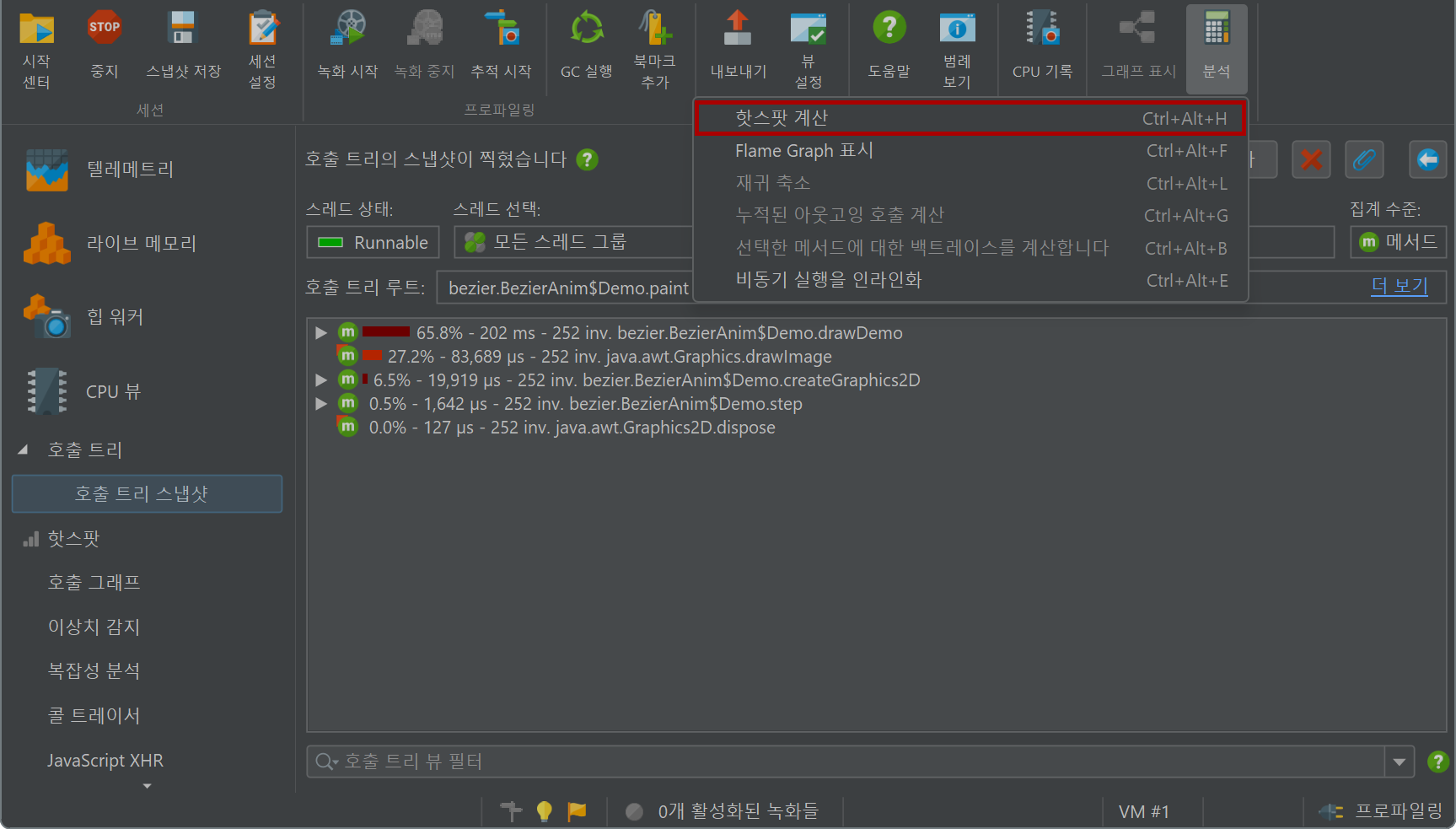Click the red X delete button
This screenshot has width=1456, height=829.
(x=1311, y=159)
